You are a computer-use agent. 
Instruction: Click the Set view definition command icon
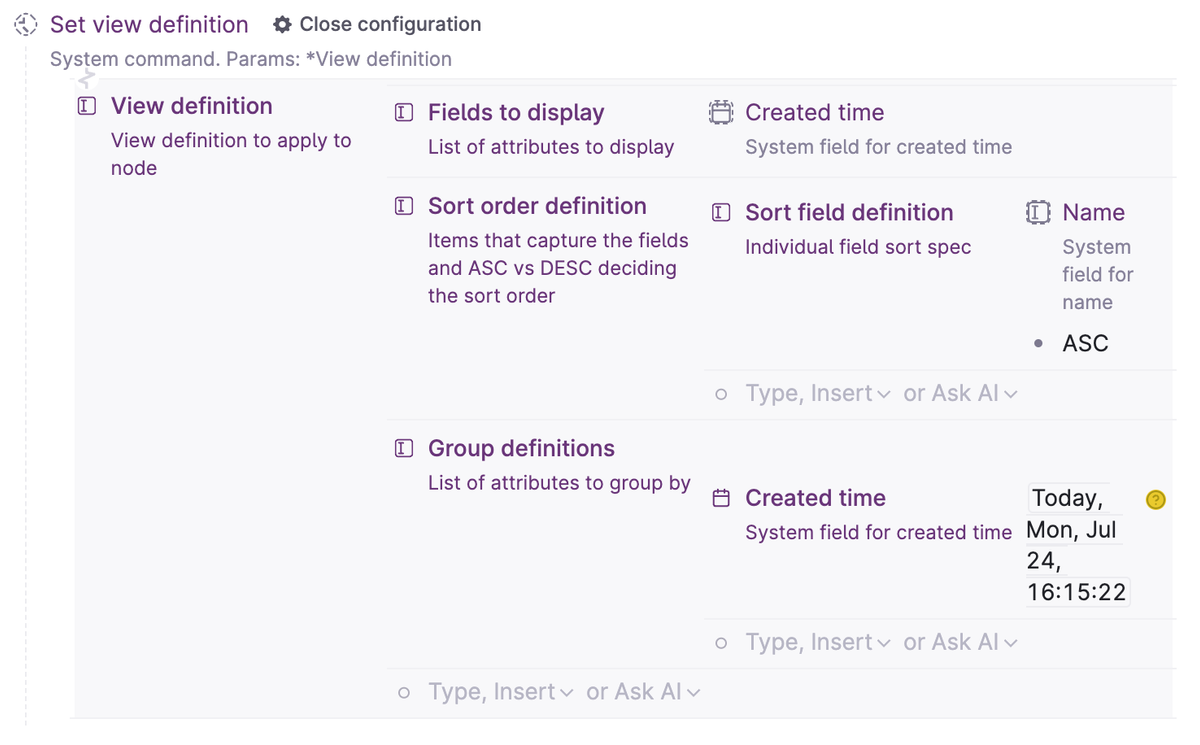tap(26, 25)
